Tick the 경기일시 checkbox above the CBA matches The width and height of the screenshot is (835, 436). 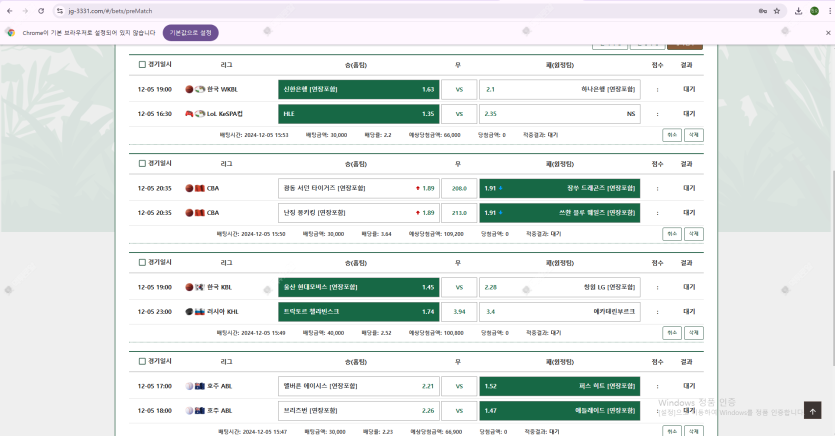tap(142, 163)
